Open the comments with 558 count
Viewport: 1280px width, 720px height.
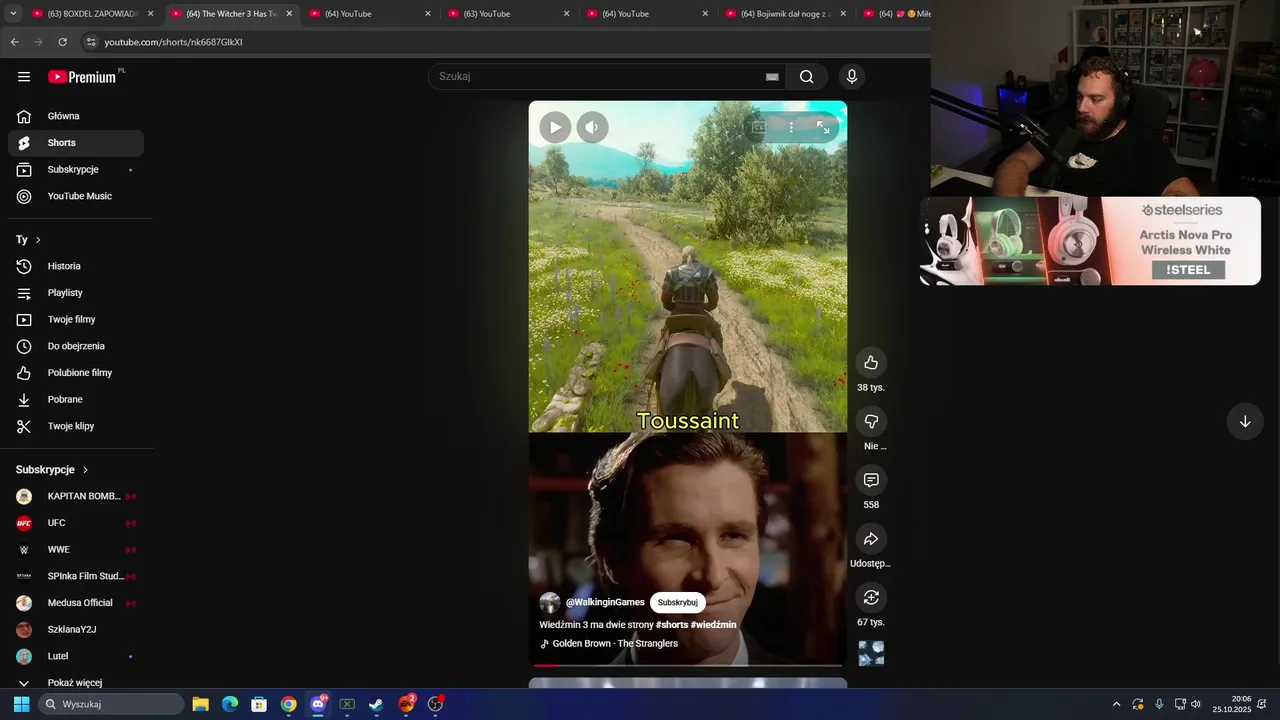coord(871,481)
